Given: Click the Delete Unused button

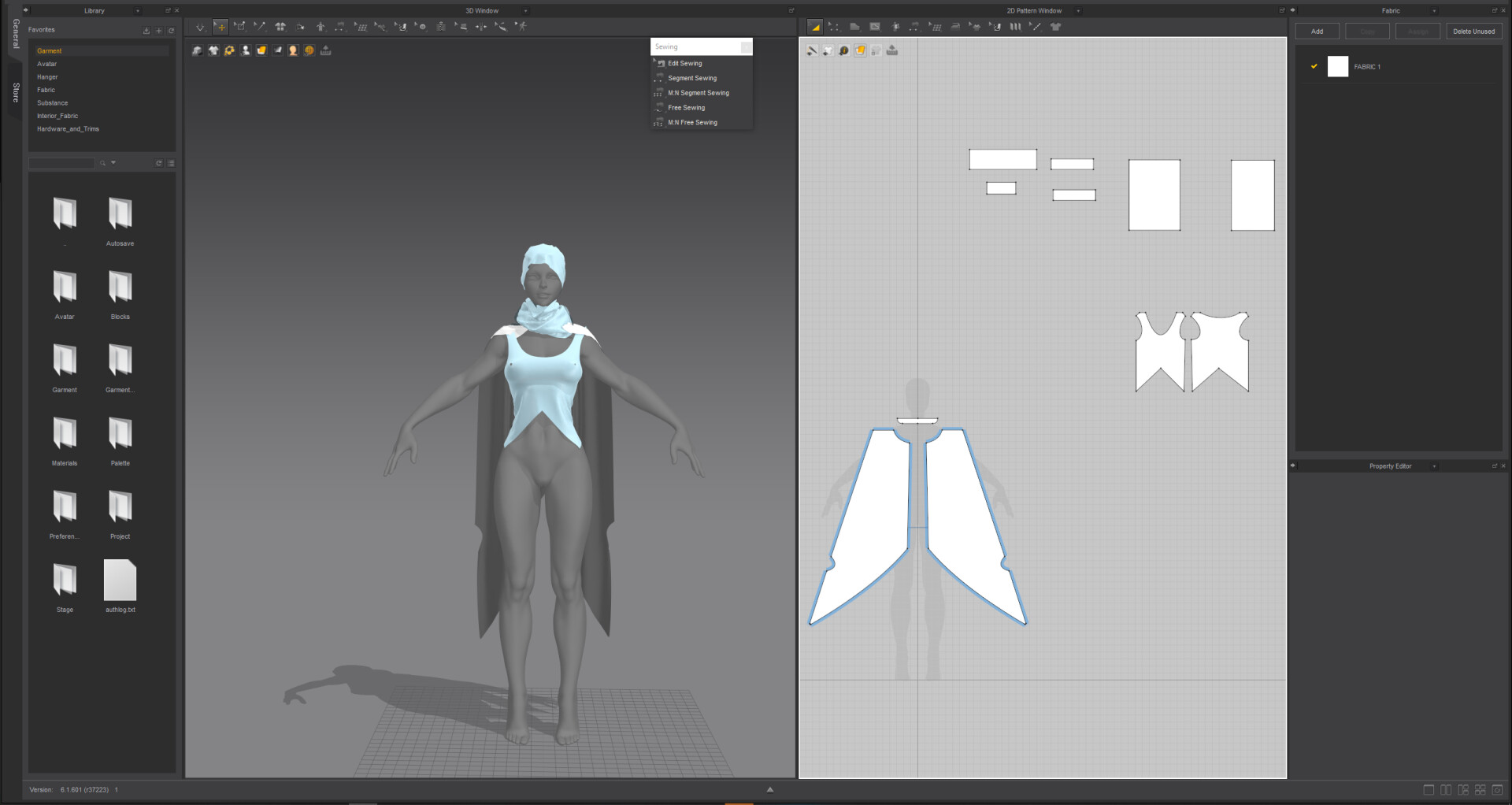Looking at the screenshot, I should point(1473,32).
